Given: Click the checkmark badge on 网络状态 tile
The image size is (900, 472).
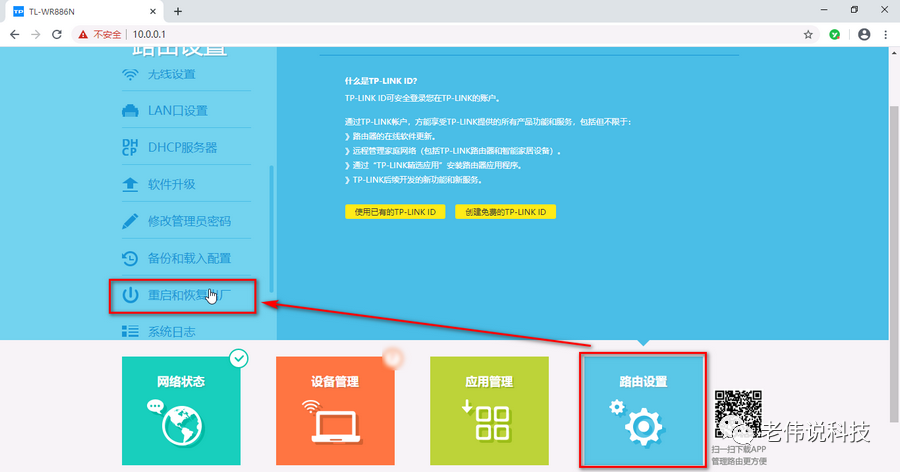Looking at the screenshot, I should (239, 358).
